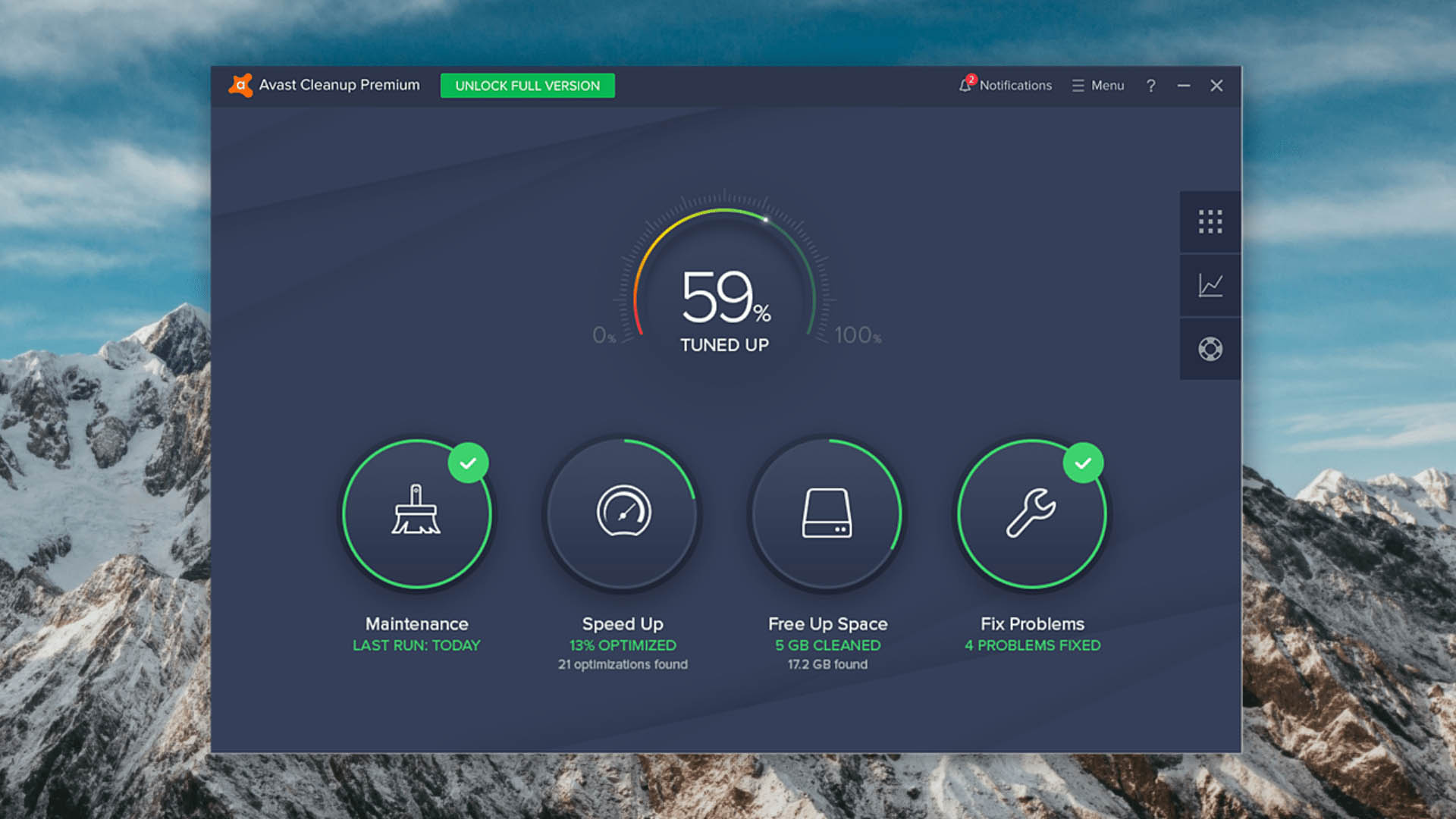Open the Notifications panel label
Image resolution: width=1456 pixels, height=819 pixels.
1015,86
